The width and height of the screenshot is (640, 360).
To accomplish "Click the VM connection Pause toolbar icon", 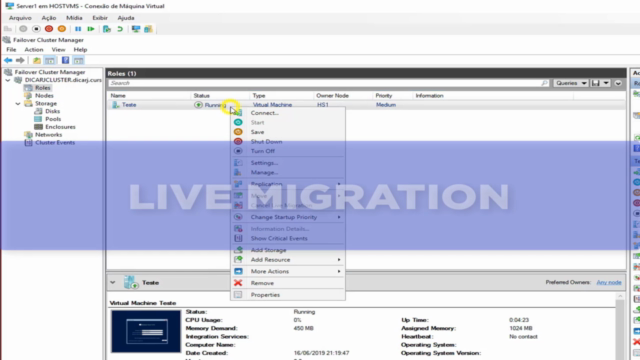I will tap(78, 29).
